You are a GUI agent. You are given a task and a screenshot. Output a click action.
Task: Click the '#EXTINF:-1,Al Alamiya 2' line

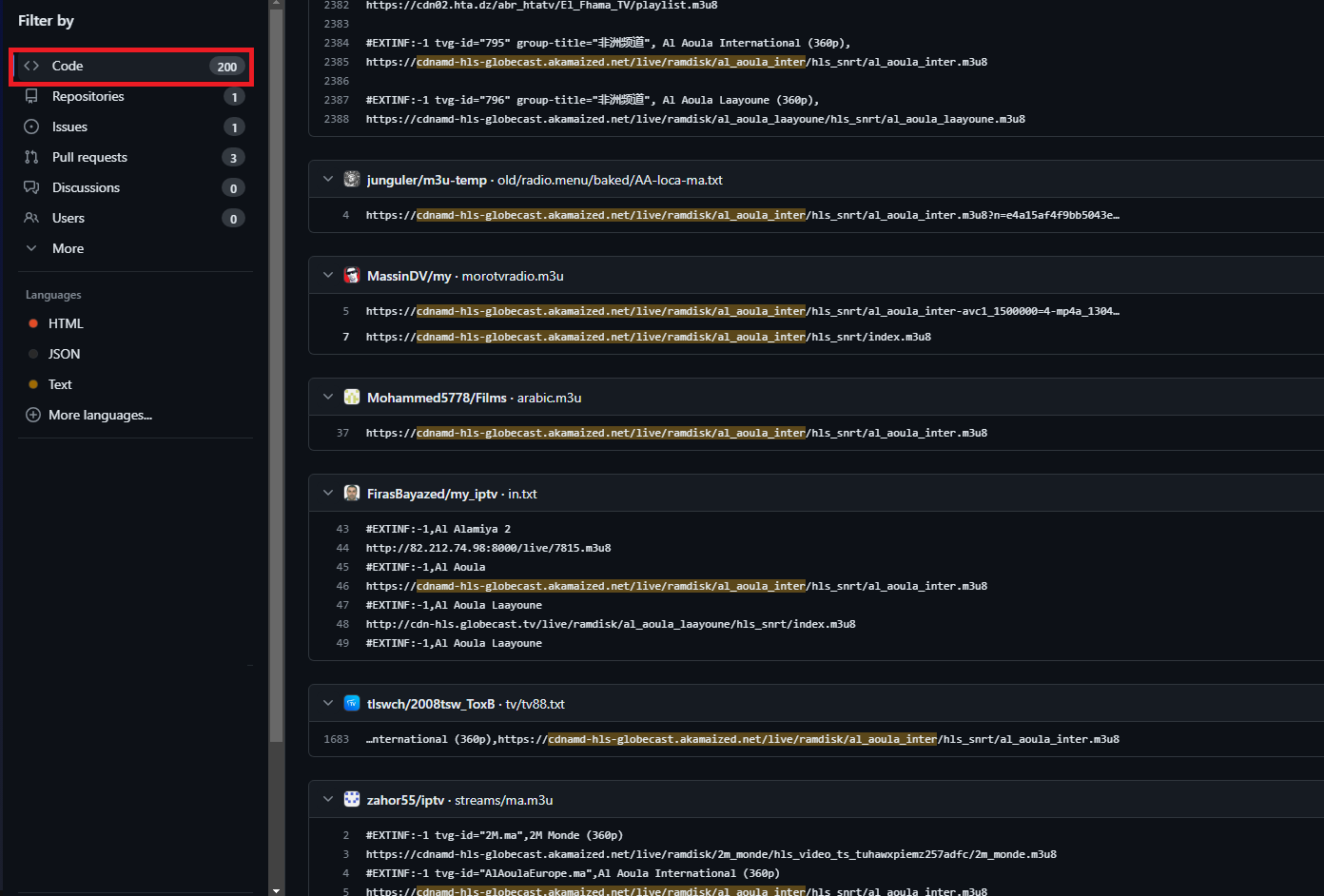pos(438,529)
